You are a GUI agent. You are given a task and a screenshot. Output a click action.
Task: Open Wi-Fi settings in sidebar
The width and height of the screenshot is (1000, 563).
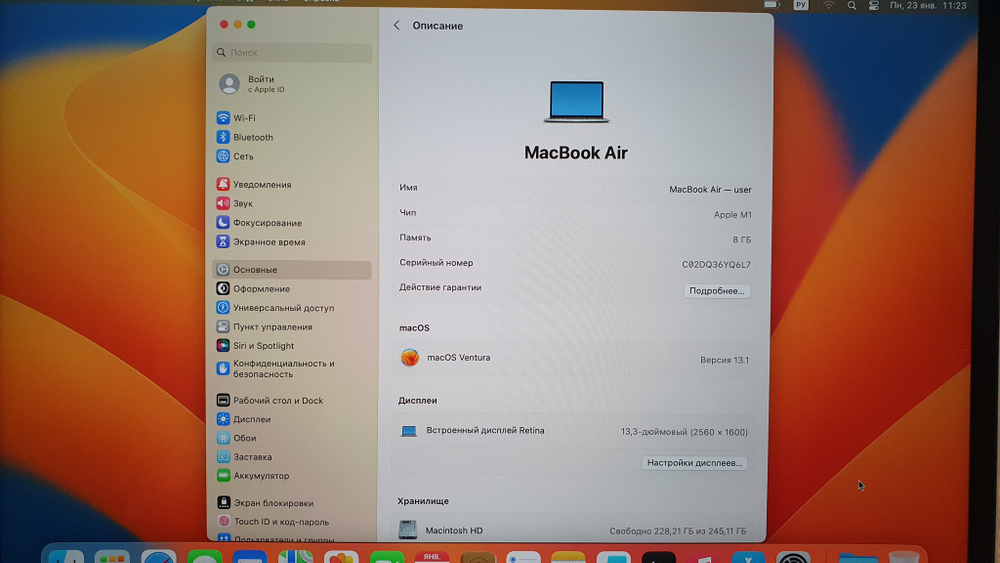pyautogui.click(x=236, y=118)
